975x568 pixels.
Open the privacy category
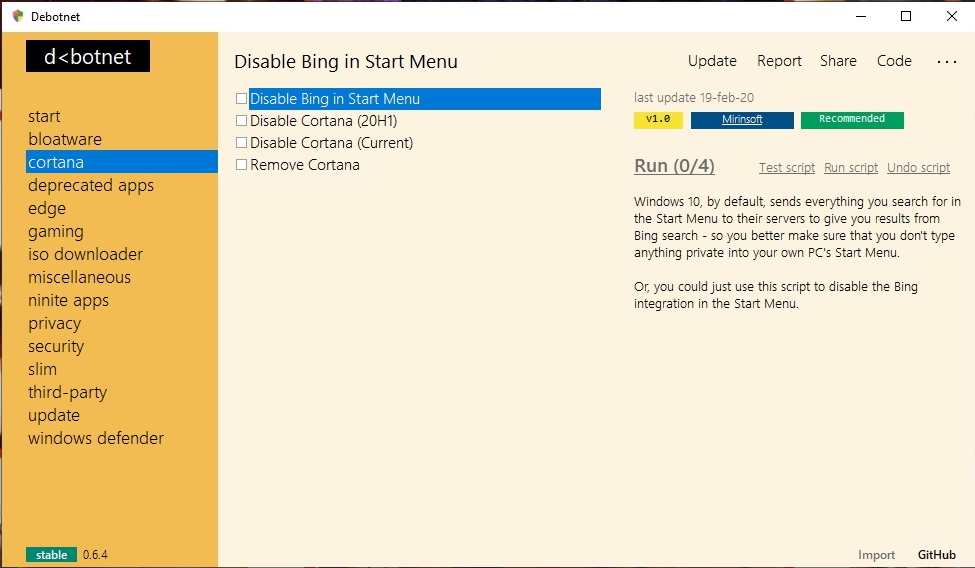point(54,324)
